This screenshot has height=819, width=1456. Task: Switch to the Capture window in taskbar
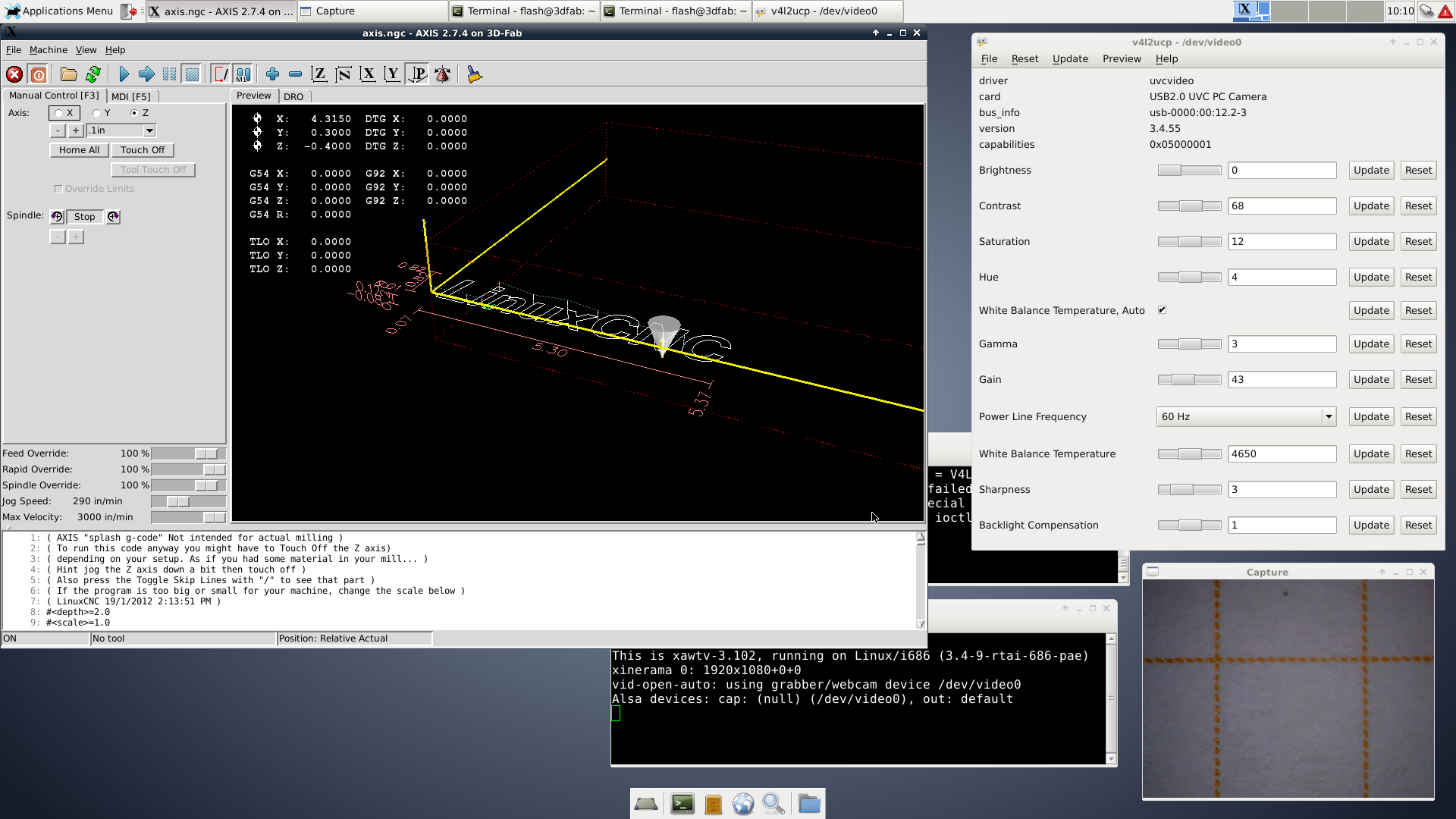click(x=372, y=11)
